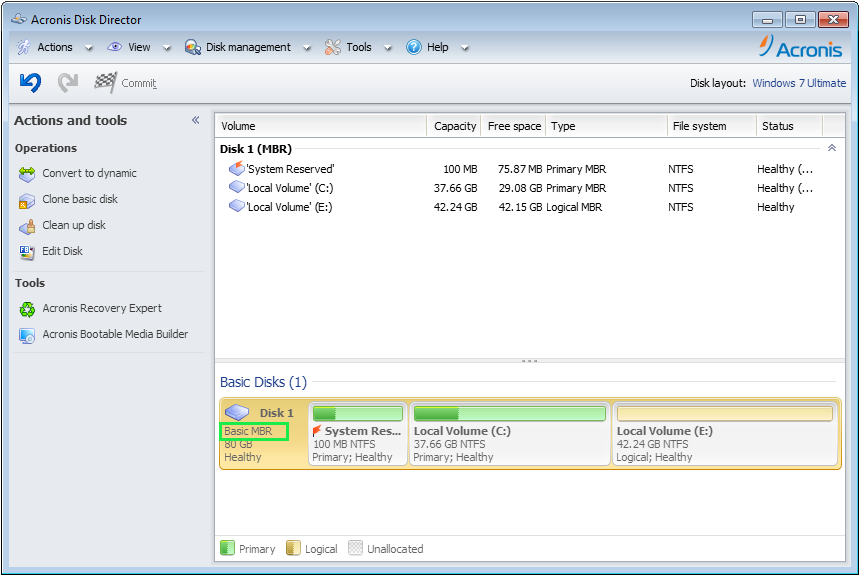860x576 pixels.
Task: Click the blue Undo arrow icon
Action: coord(29,82)
